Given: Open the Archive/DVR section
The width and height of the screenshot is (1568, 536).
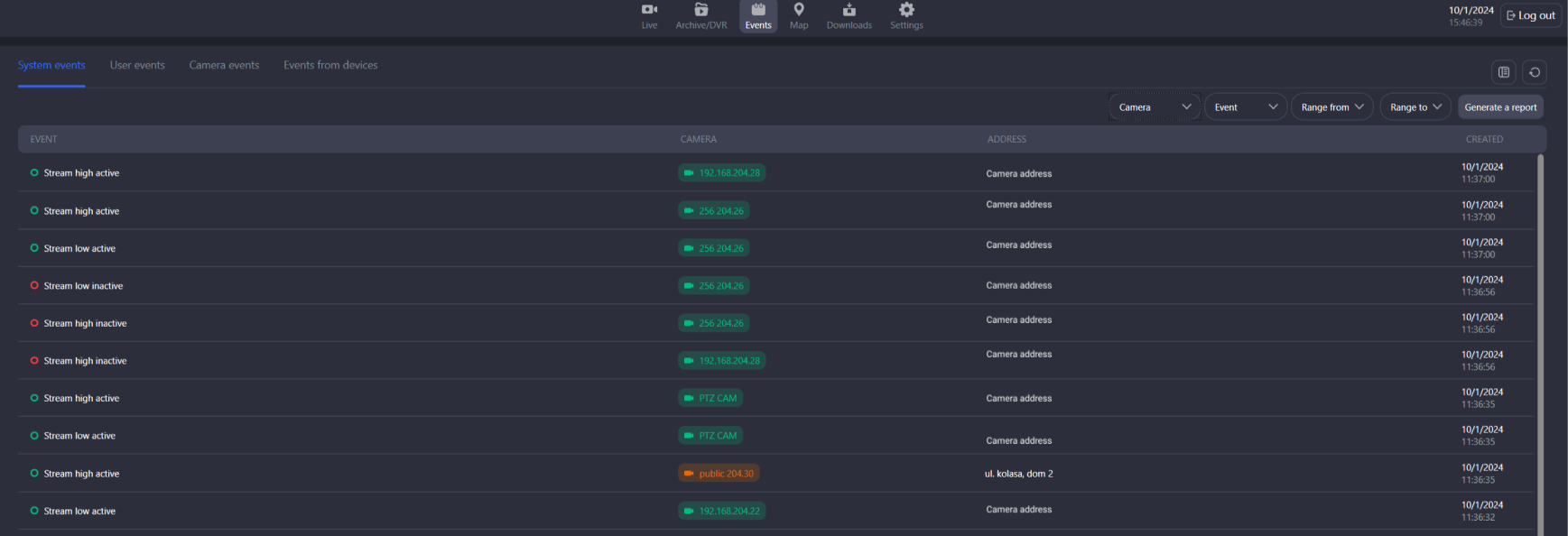Looking at the screenshot, I should pyautogui.click(x=700, y=15).
